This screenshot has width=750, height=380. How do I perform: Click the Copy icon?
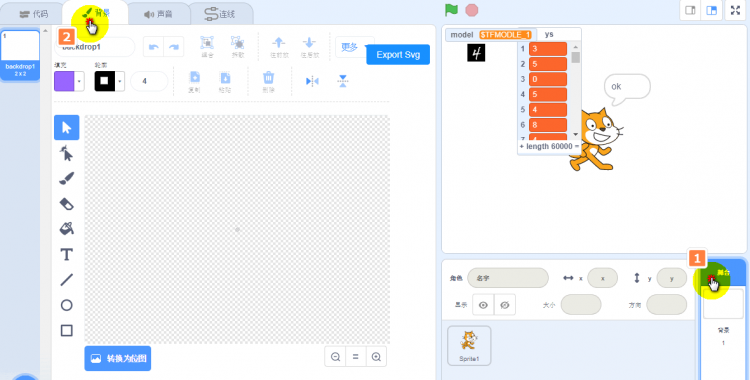(x=195, y=82)
